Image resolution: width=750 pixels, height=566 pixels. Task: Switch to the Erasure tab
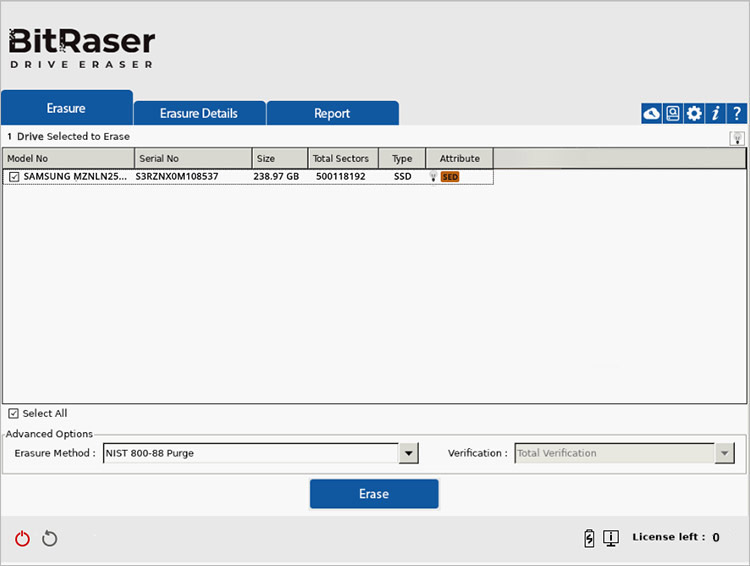click(66, 108)
